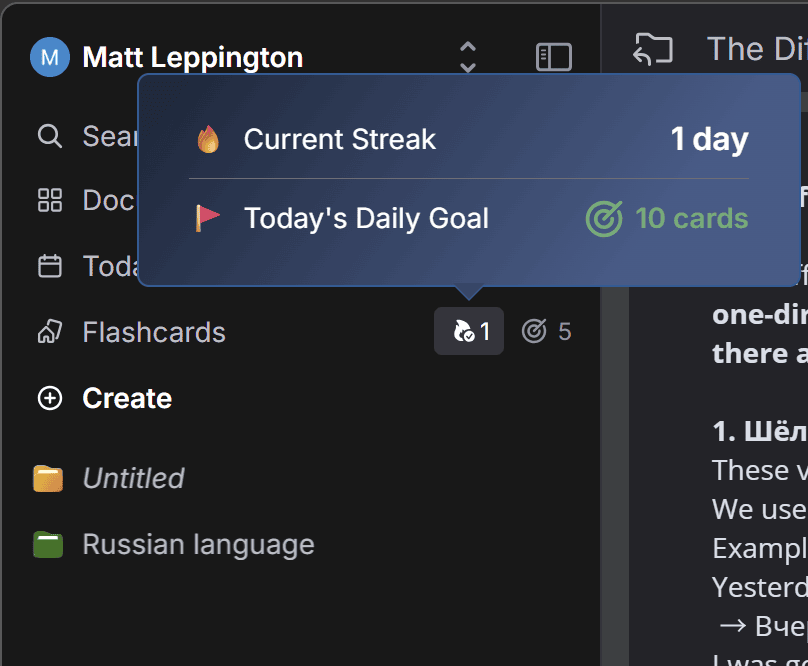Click the Current Streak row in popup

[x=469, y=139]
